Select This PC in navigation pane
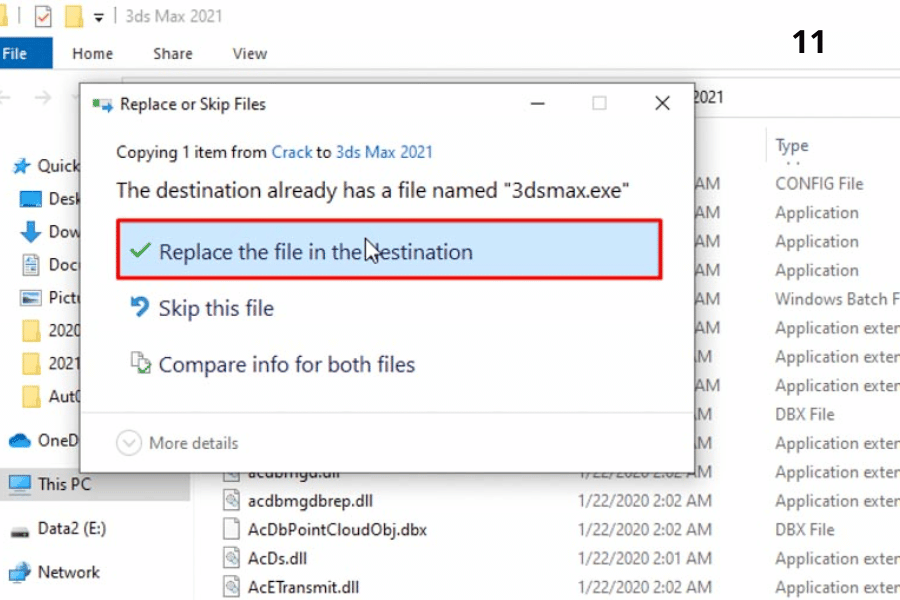This screenshot has width=900, height=600. tap(65, 484)
